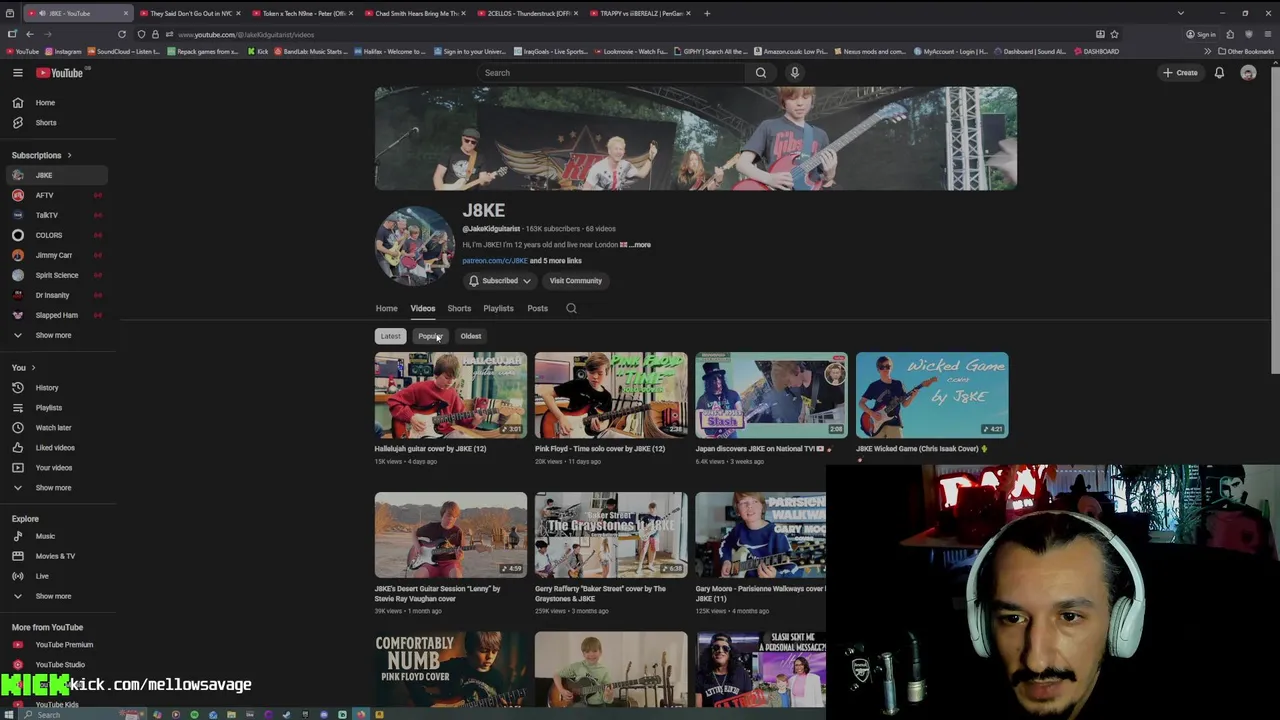
Task: Open Live under Explore
Action: coord(58,576)
